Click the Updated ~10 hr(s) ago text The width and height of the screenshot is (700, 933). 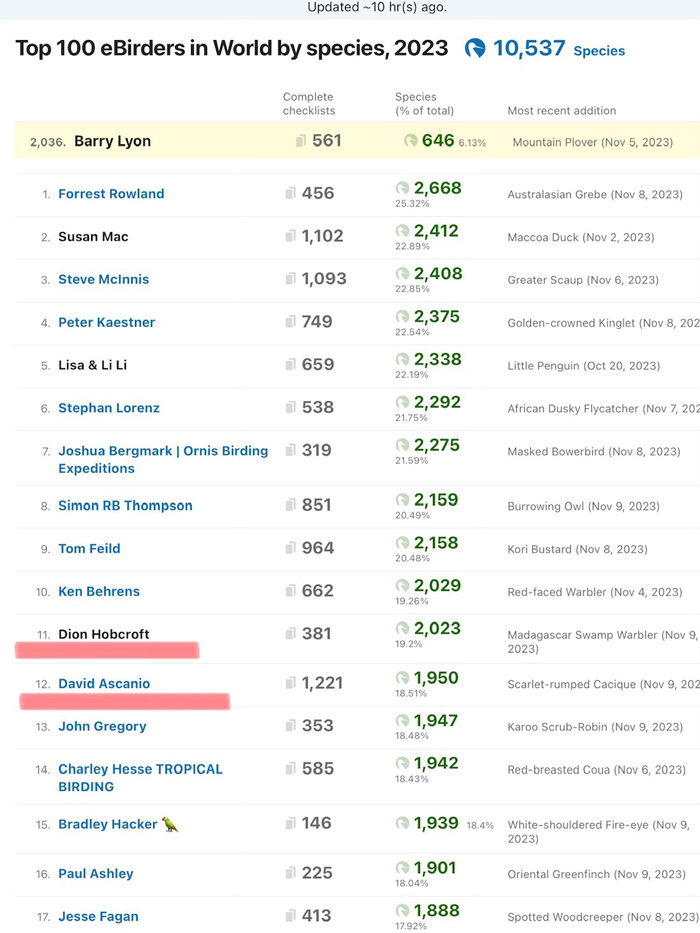(x=377, y=8)
